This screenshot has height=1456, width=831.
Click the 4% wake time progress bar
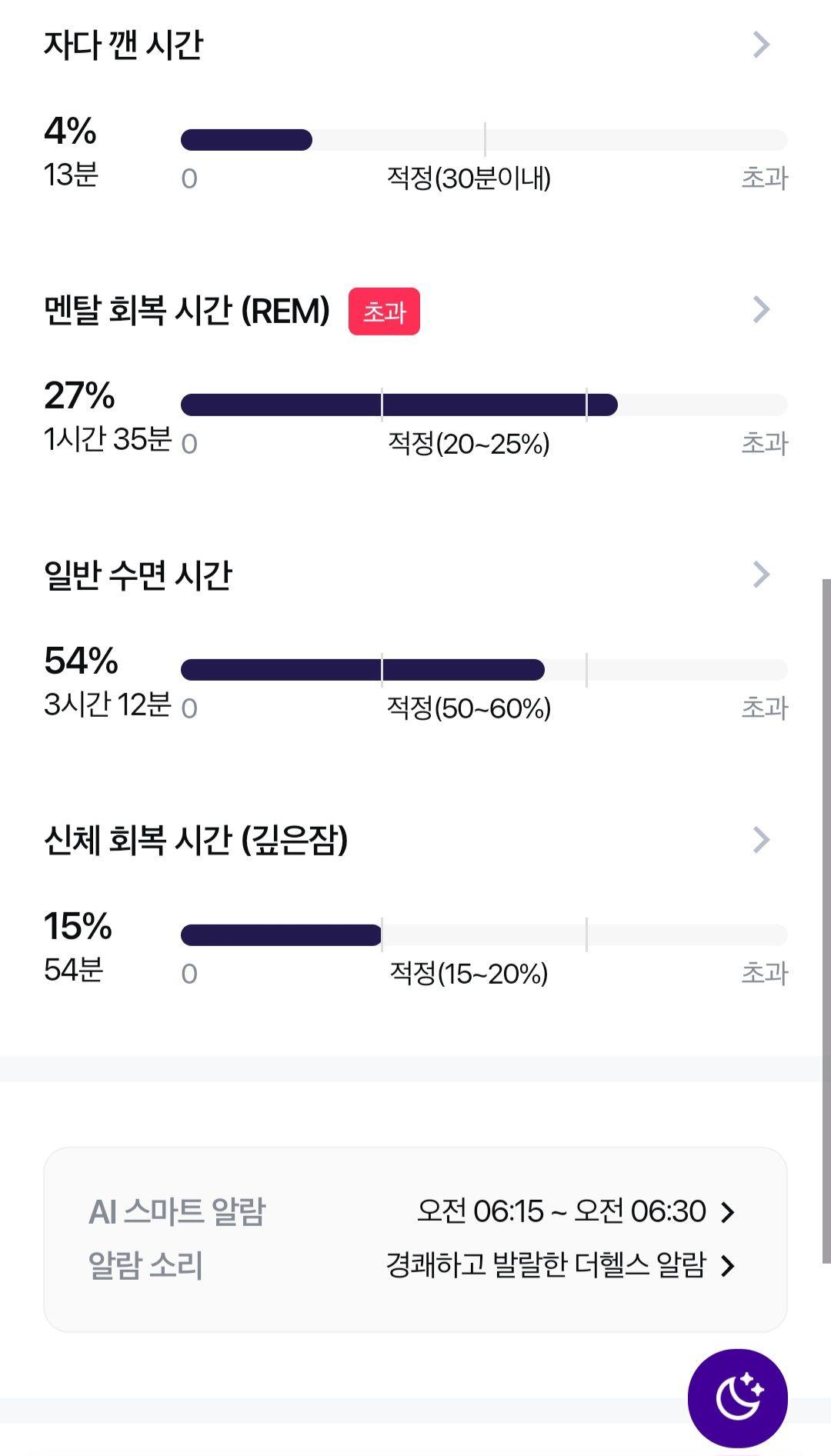[484, 140]
